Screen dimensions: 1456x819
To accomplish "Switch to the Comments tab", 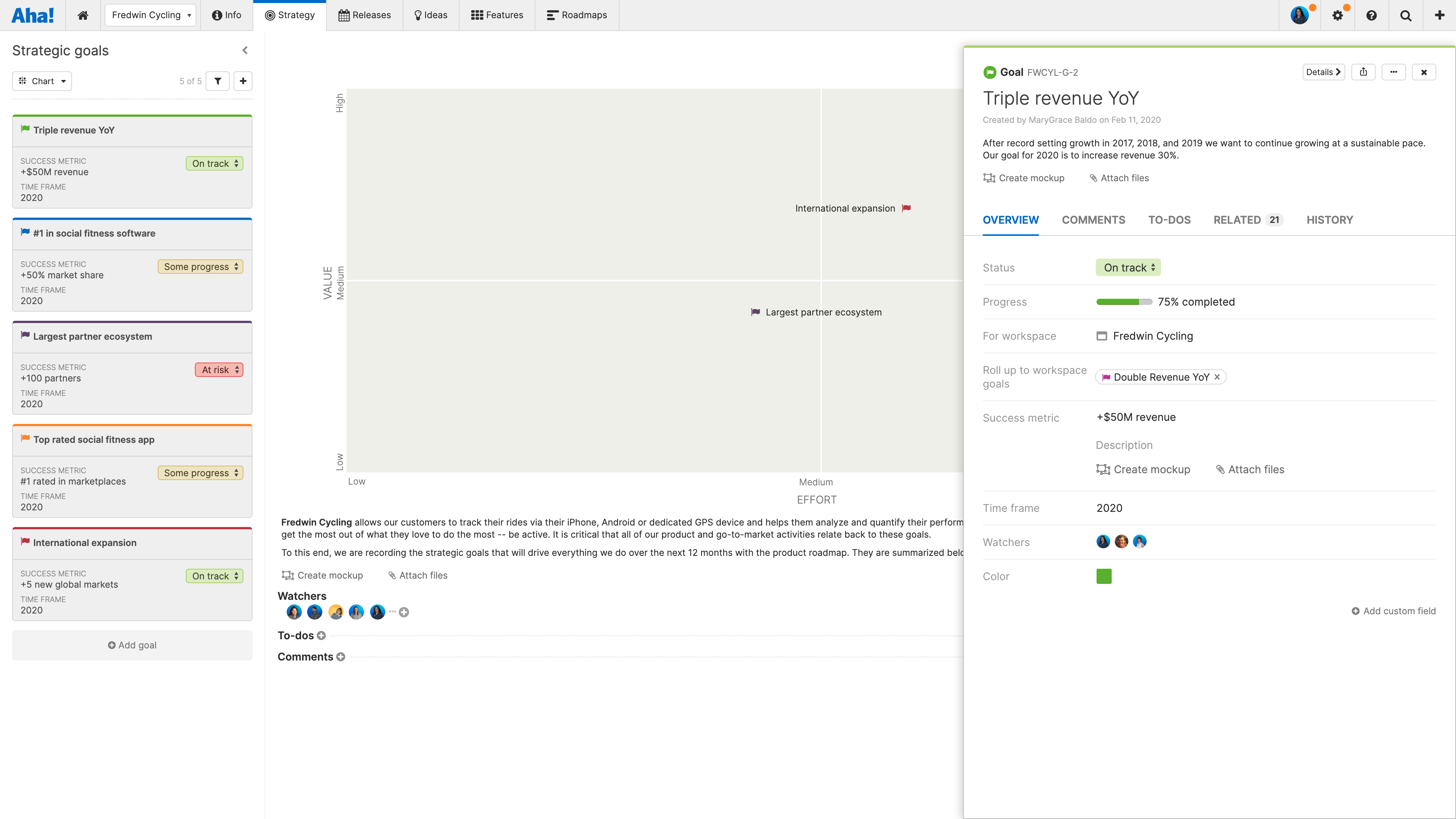I will [1093, 220].
